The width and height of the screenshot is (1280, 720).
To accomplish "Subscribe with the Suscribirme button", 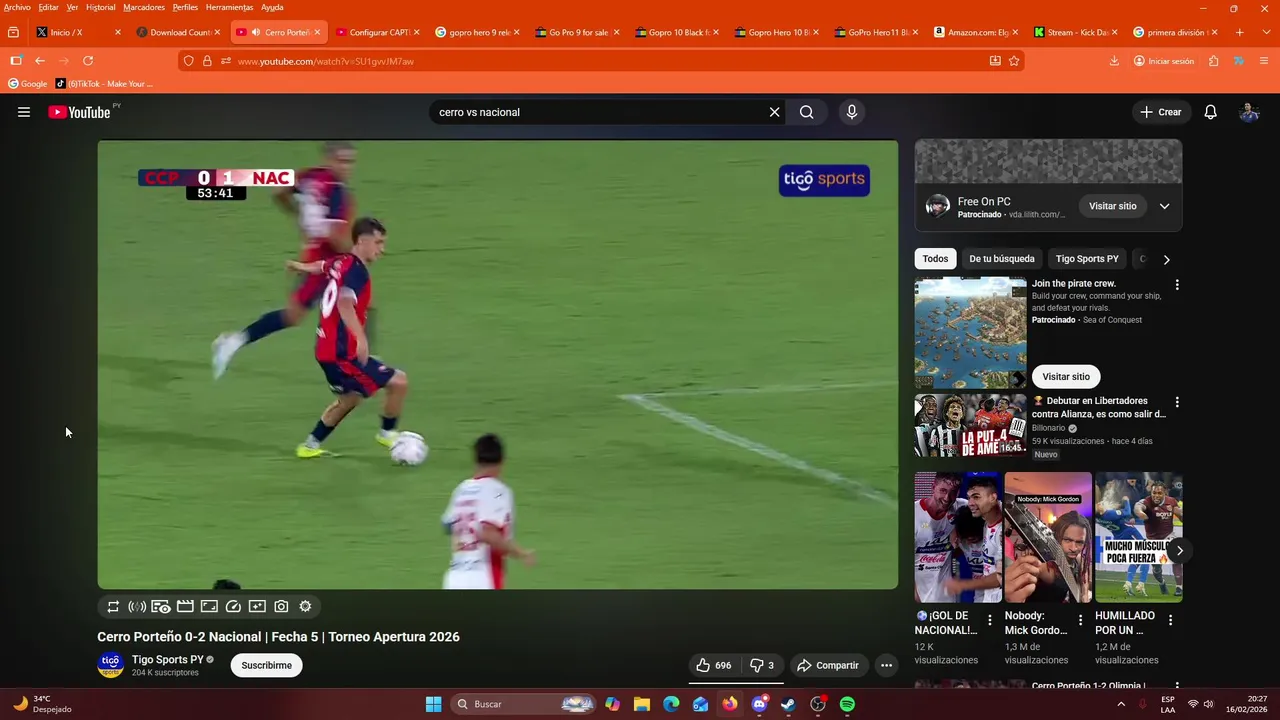I will (267, 665).
